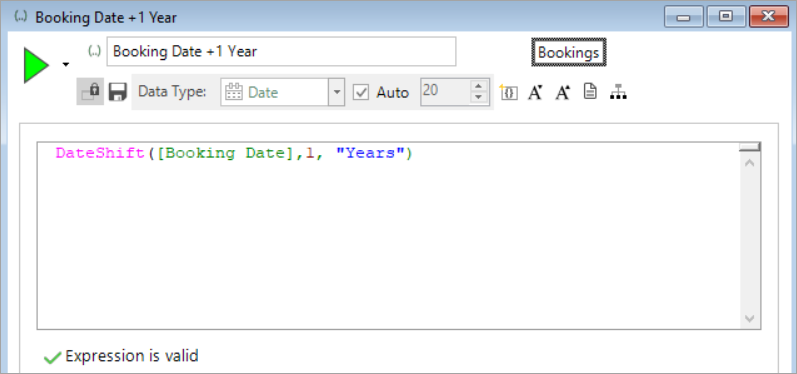Image resolution: width=797 pixels, height=374 pixels.
Task: Toggle the lock icon on the toolbar
Action: coord(90,91)
